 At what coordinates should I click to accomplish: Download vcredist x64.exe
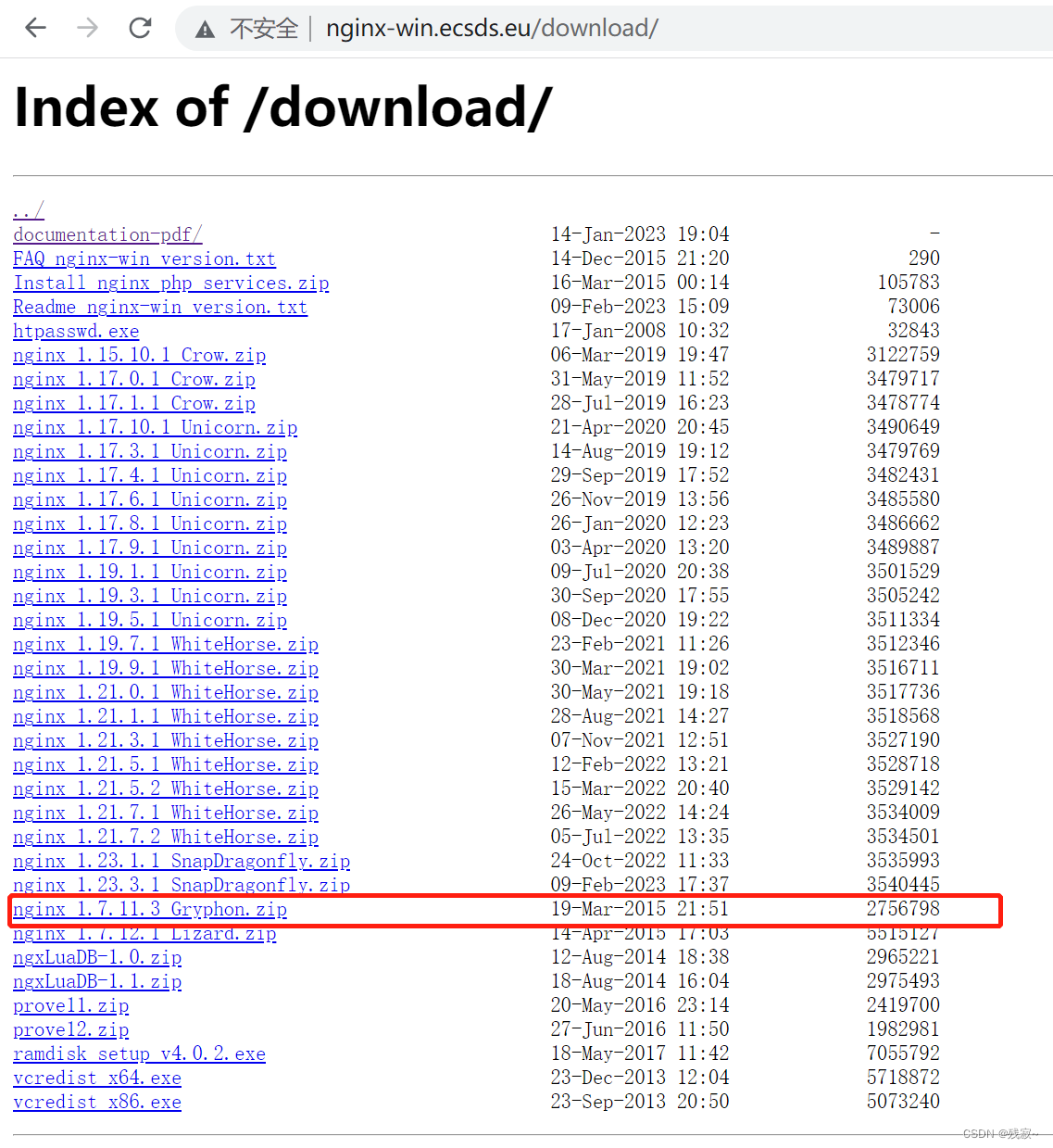[x=96, y=1078]
